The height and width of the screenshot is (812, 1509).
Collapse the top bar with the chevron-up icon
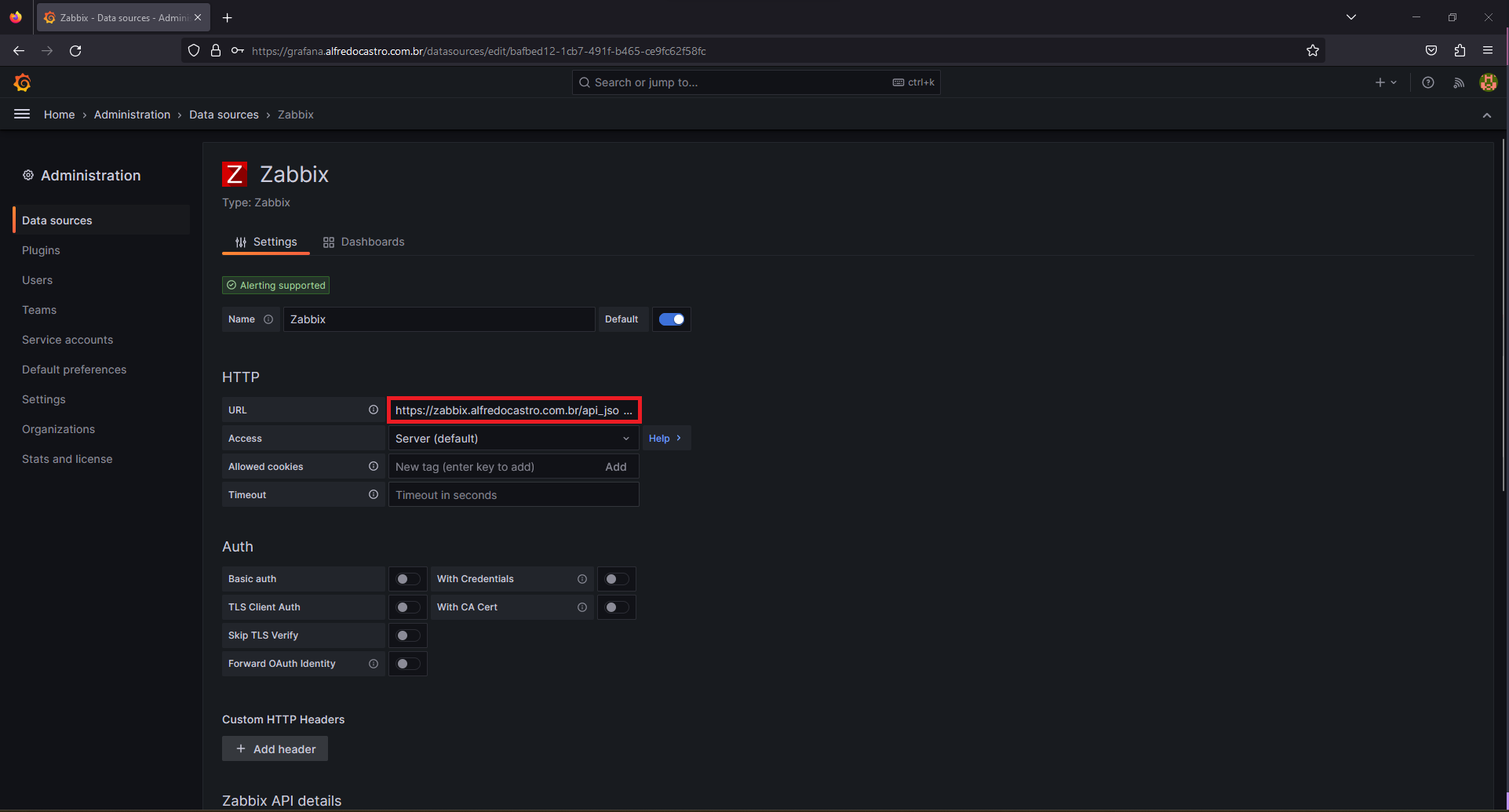tap(1487, 115)
